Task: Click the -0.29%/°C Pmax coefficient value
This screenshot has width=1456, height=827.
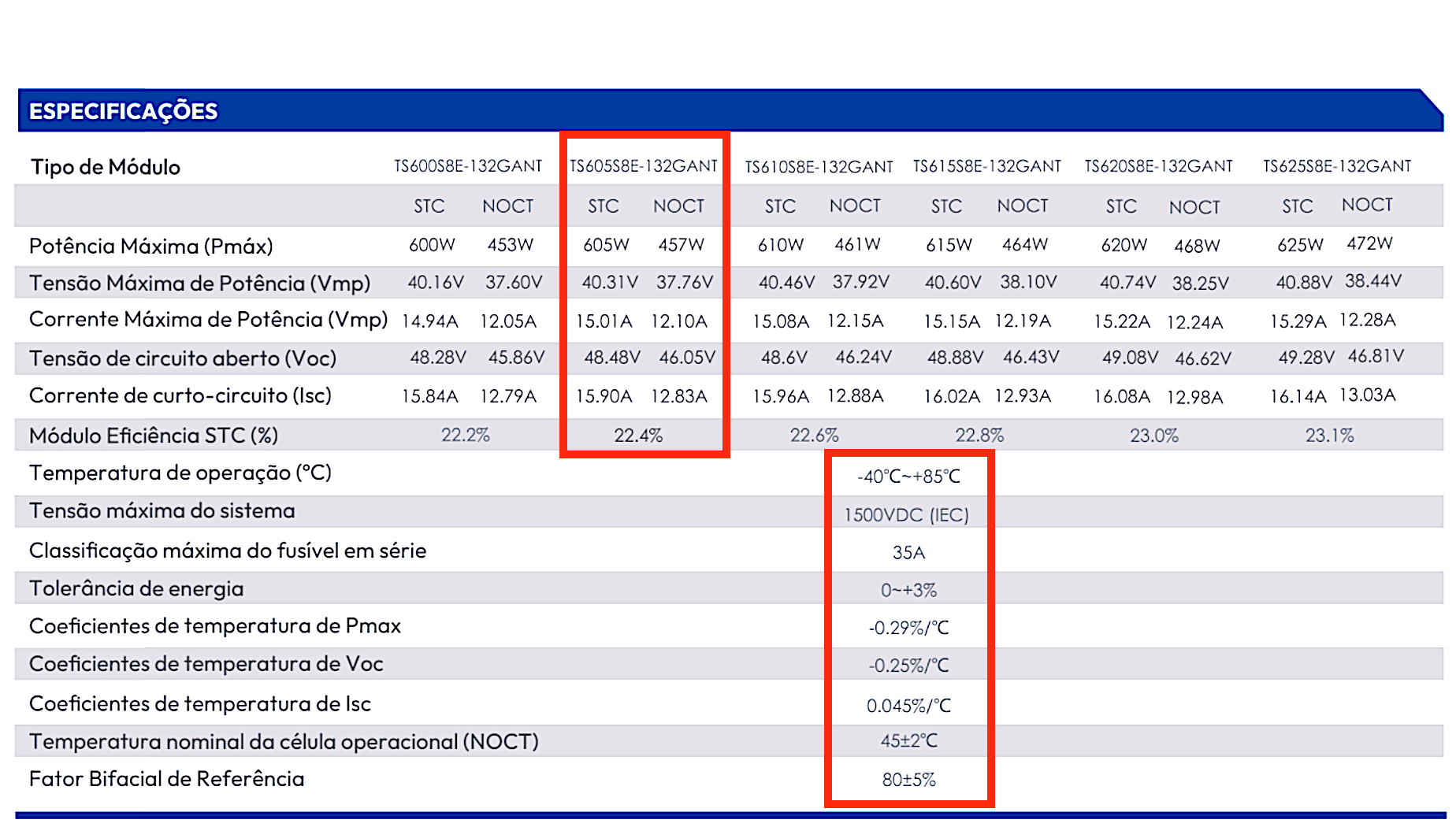Action: click(908, 629)
